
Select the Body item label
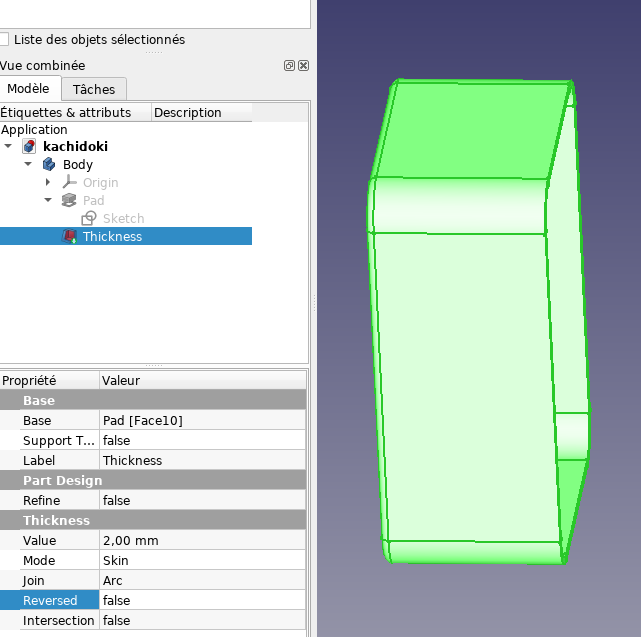click(78, 164)
